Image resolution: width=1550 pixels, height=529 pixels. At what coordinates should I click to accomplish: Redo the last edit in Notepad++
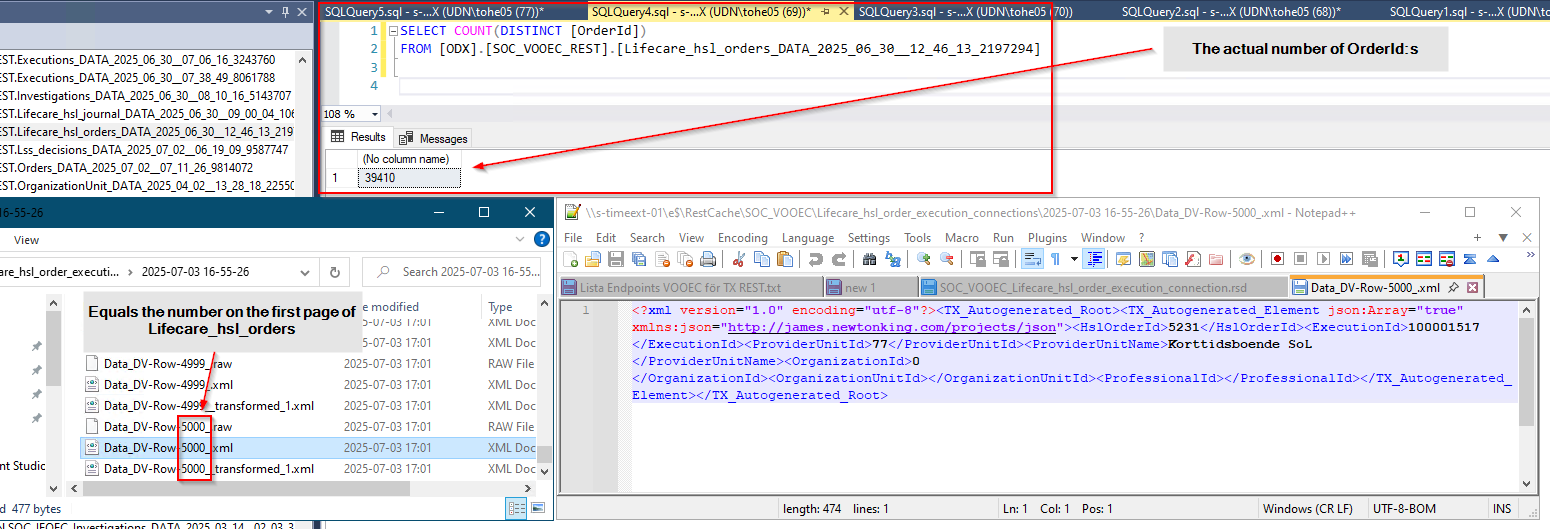[x=838, y=259]
